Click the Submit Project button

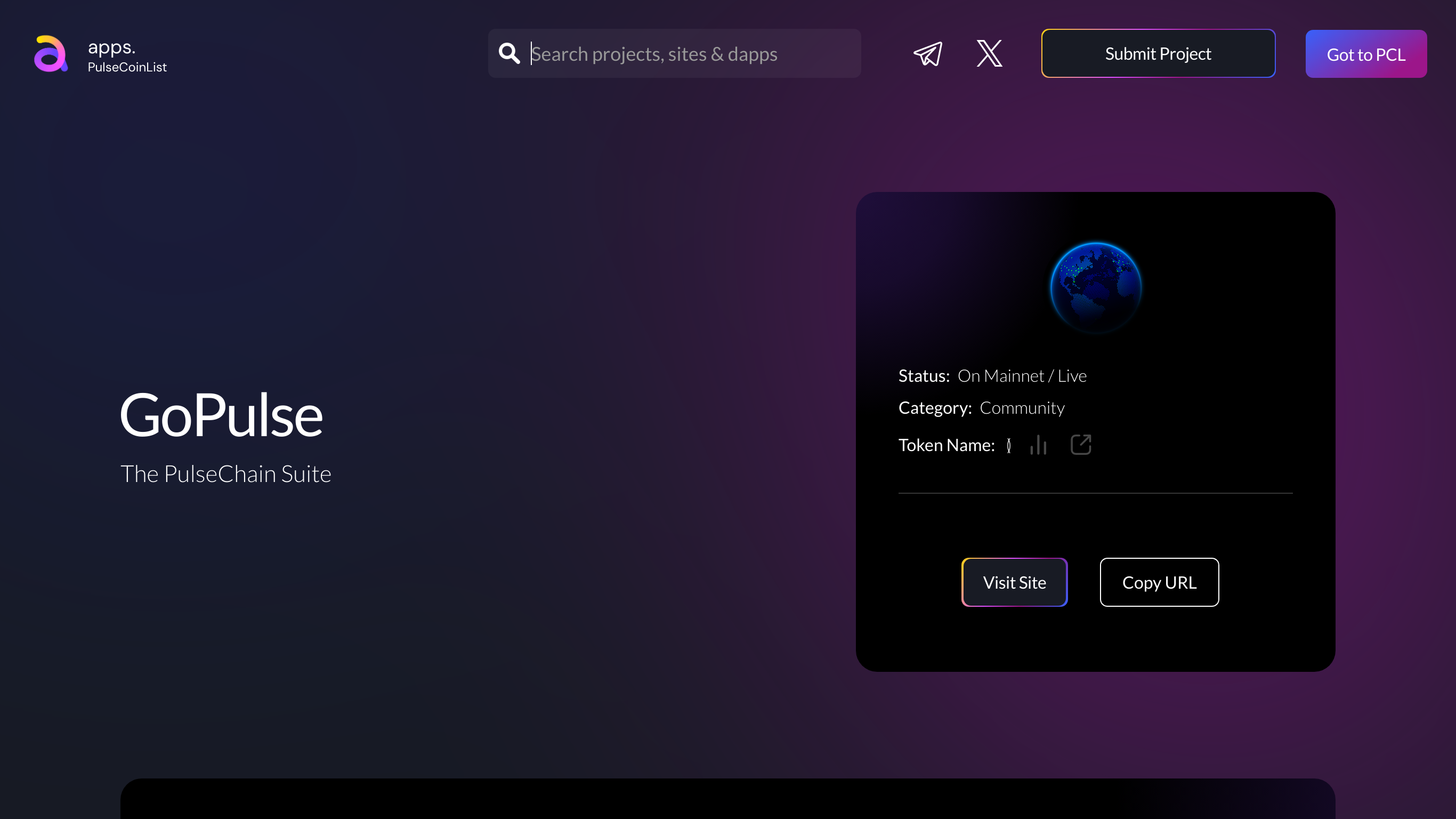point(1158,53)
